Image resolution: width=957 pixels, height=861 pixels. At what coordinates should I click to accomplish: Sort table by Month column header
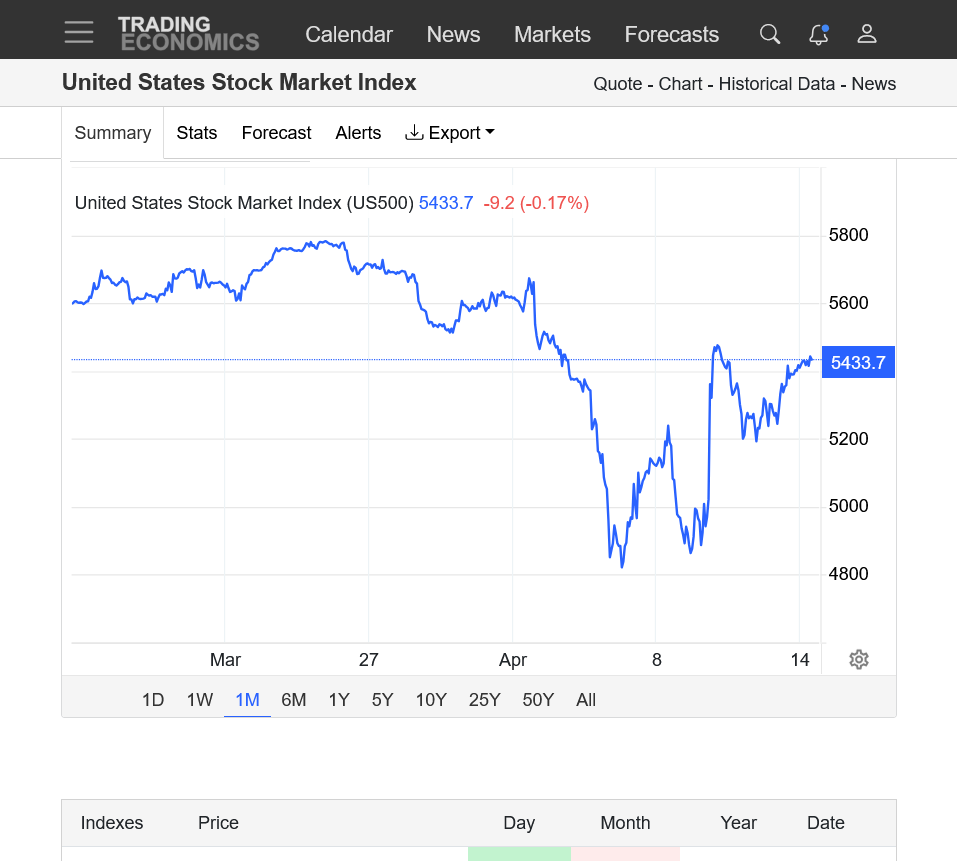point(625,823)
